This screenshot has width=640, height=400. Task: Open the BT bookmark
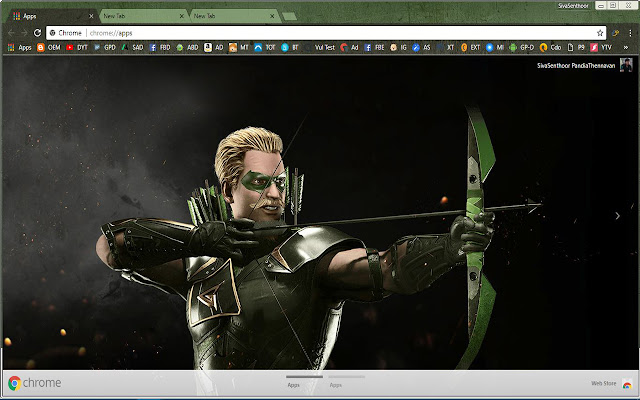coord(290,47)
